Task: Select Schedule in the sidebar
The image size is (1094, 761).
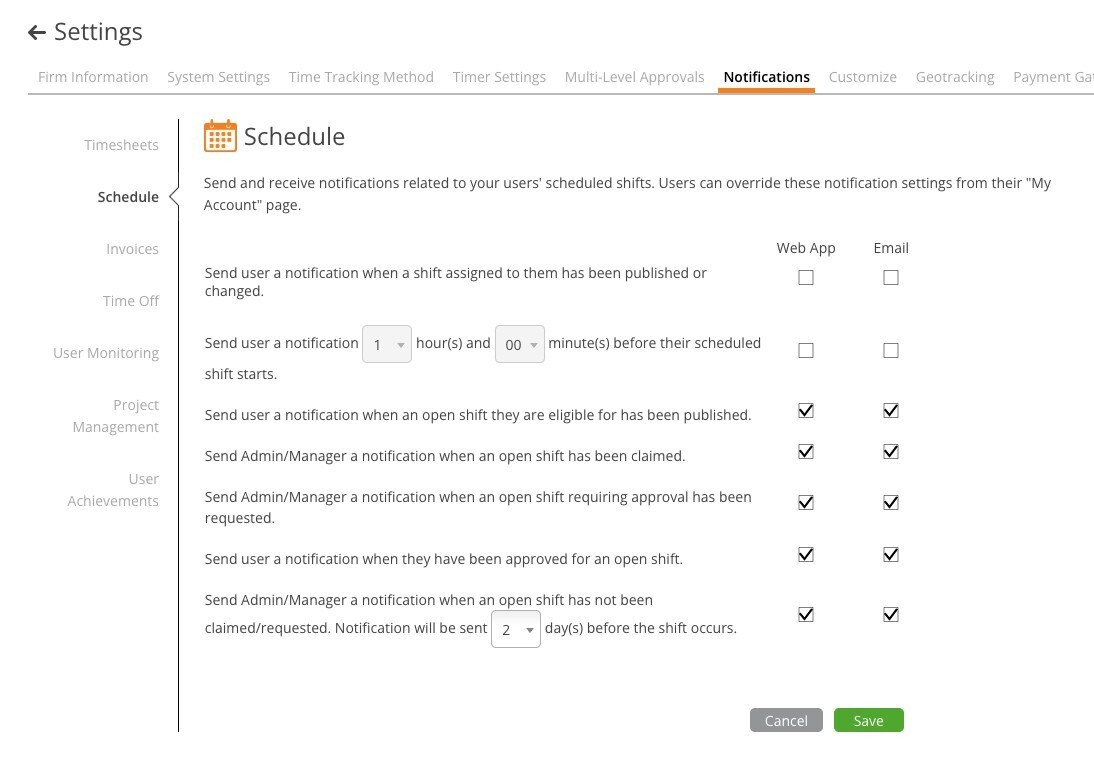Action: pos(128,197)
